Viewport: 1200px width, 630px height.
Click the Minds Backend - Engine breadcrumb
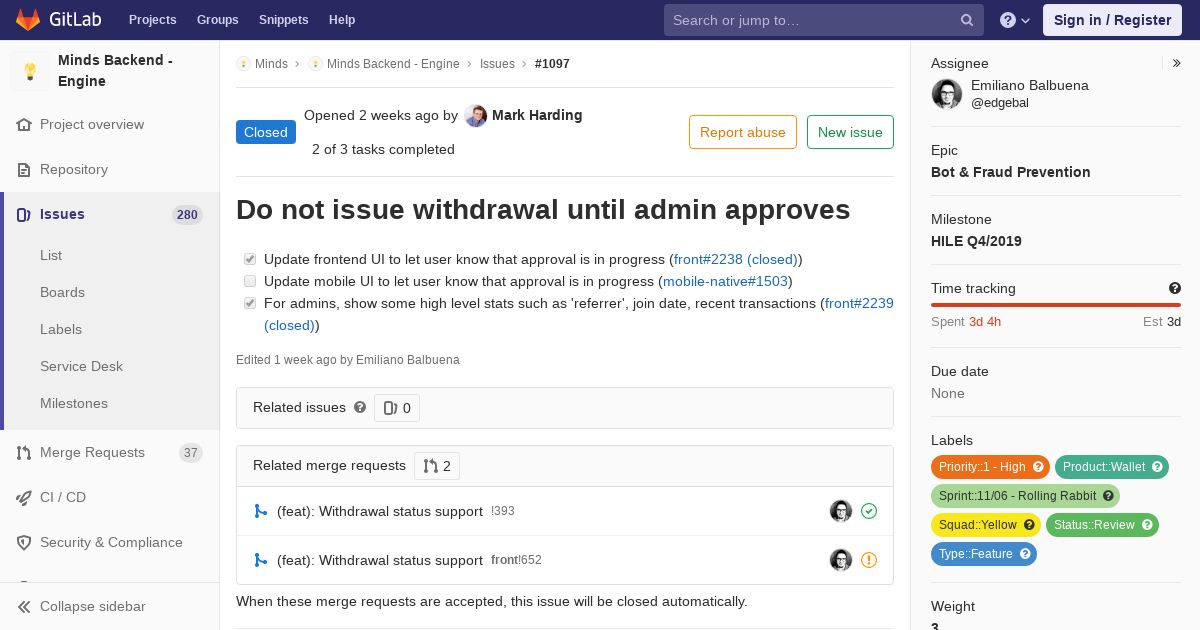point(393,64)
